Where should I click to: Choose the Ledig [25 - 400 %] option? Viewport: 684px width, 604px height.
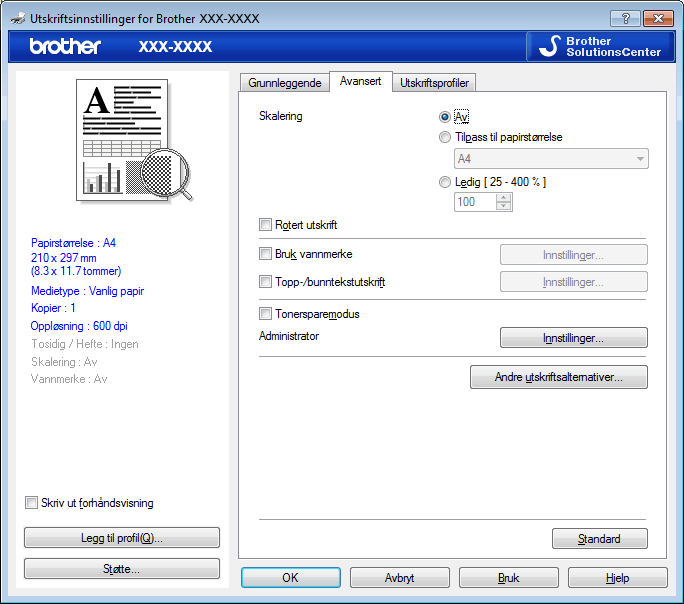pos(445,182)
